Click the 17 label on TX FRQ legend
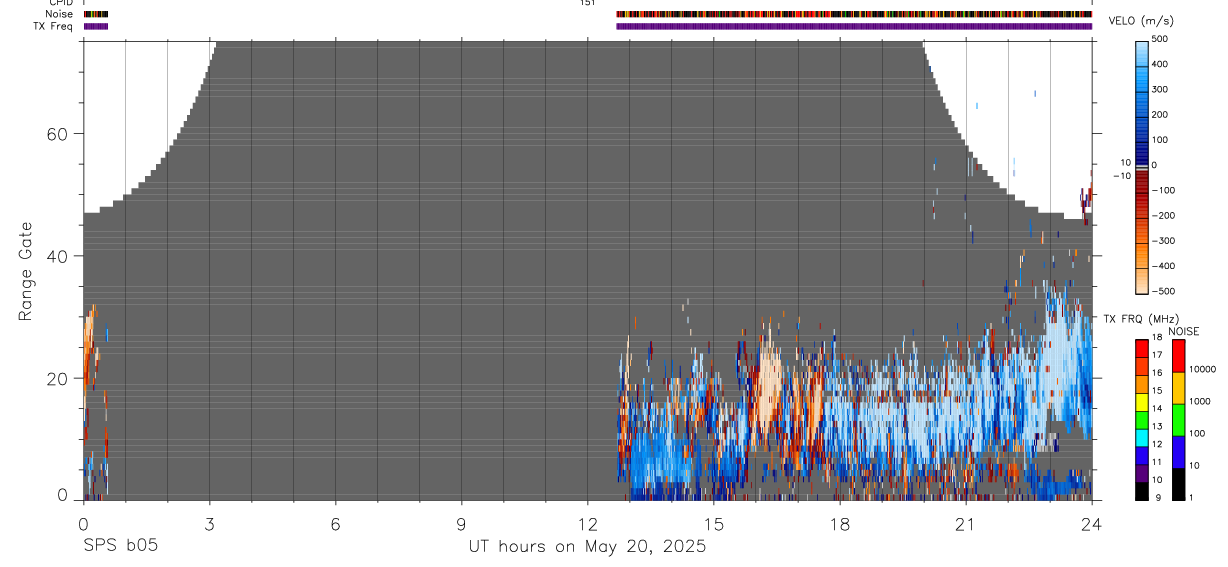 [x=1157, y=354]
